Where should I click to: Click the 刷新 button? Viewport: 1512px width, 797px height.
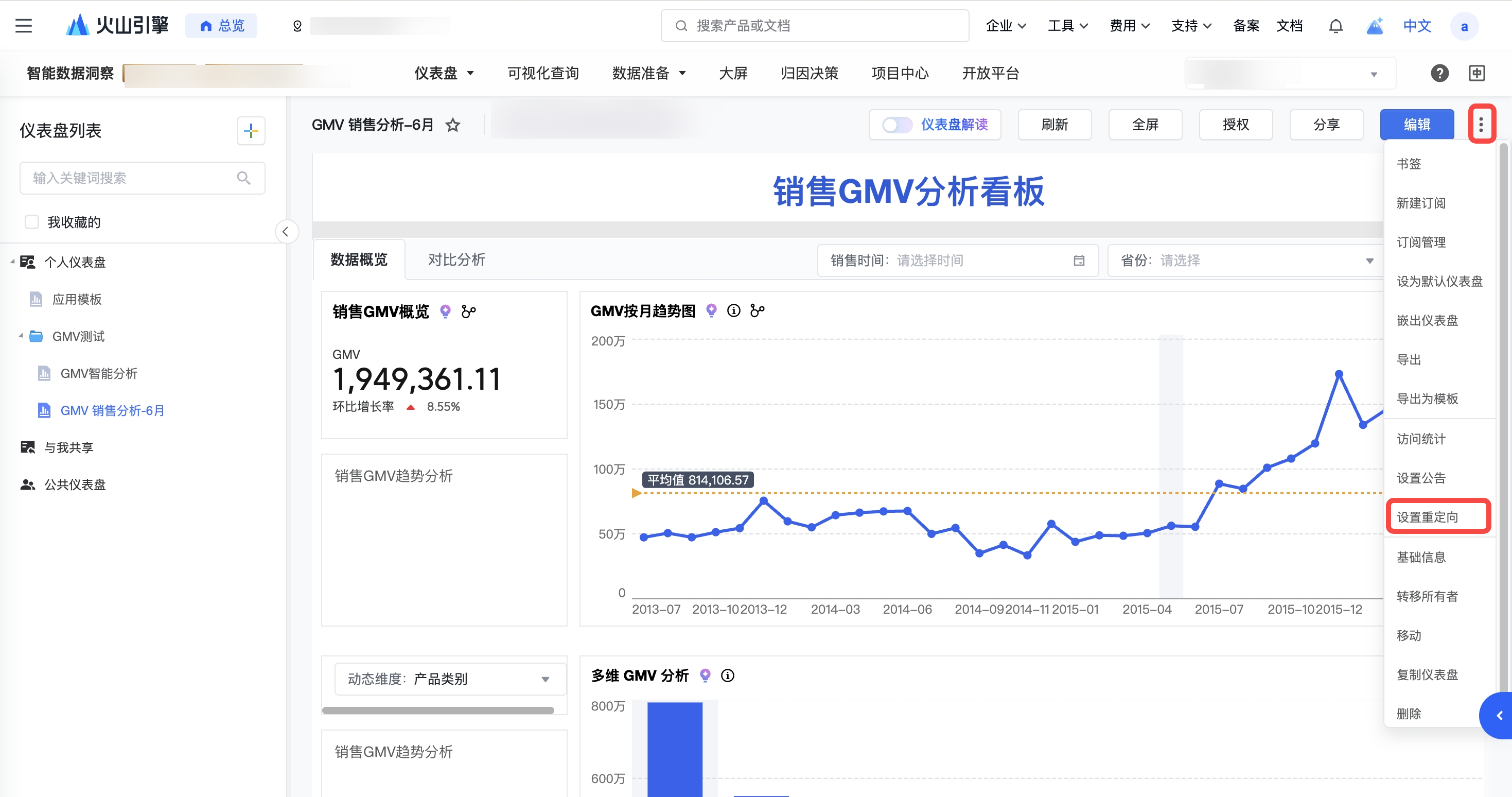[1054, 125]
